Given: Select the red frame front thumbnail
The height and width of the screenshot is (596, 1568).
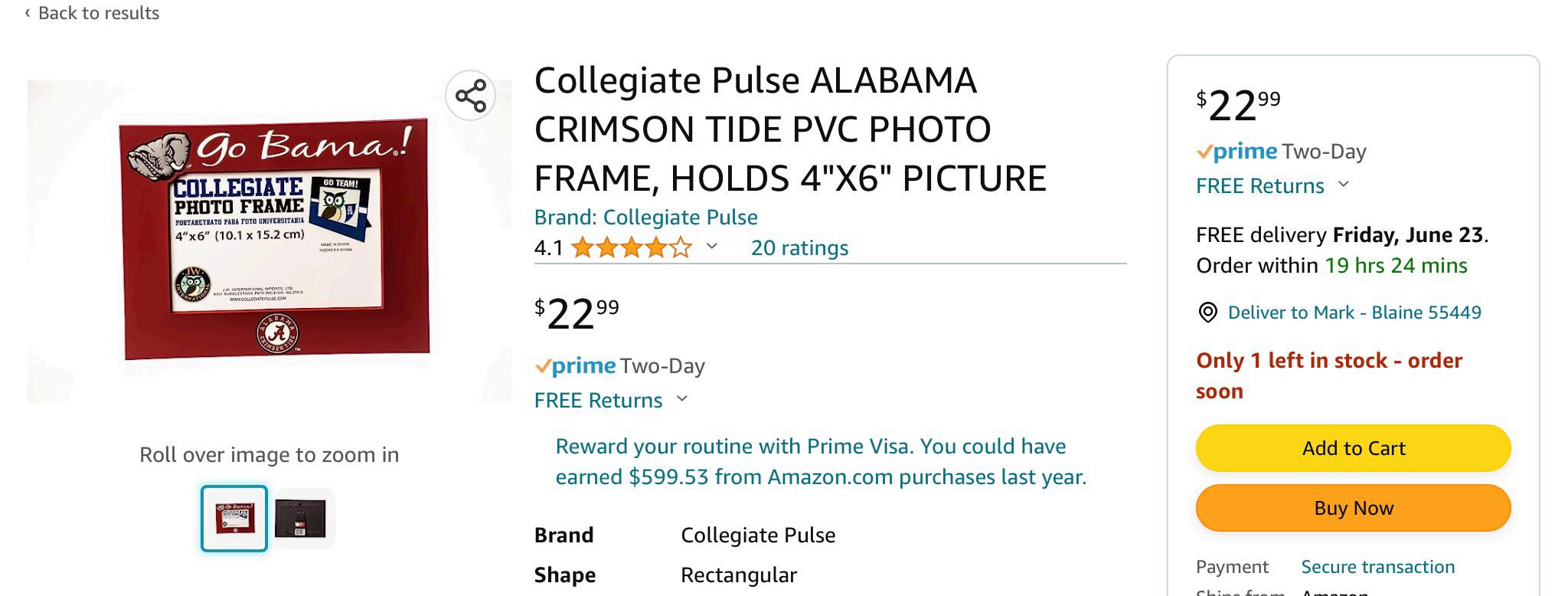Looking at the screenshot, I should tap(234, 518).
